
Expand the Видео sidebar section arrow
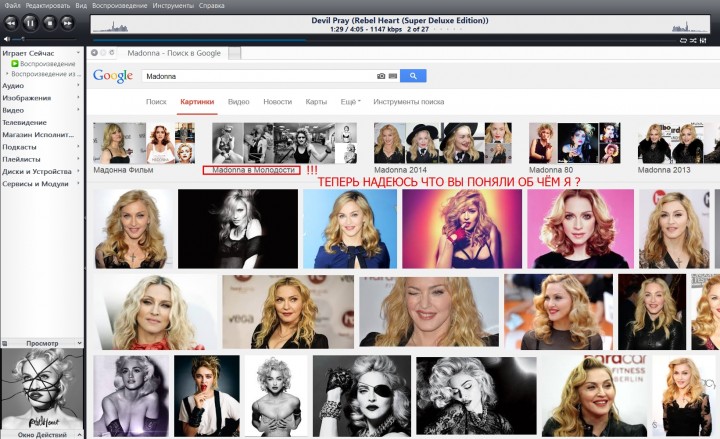79,110
